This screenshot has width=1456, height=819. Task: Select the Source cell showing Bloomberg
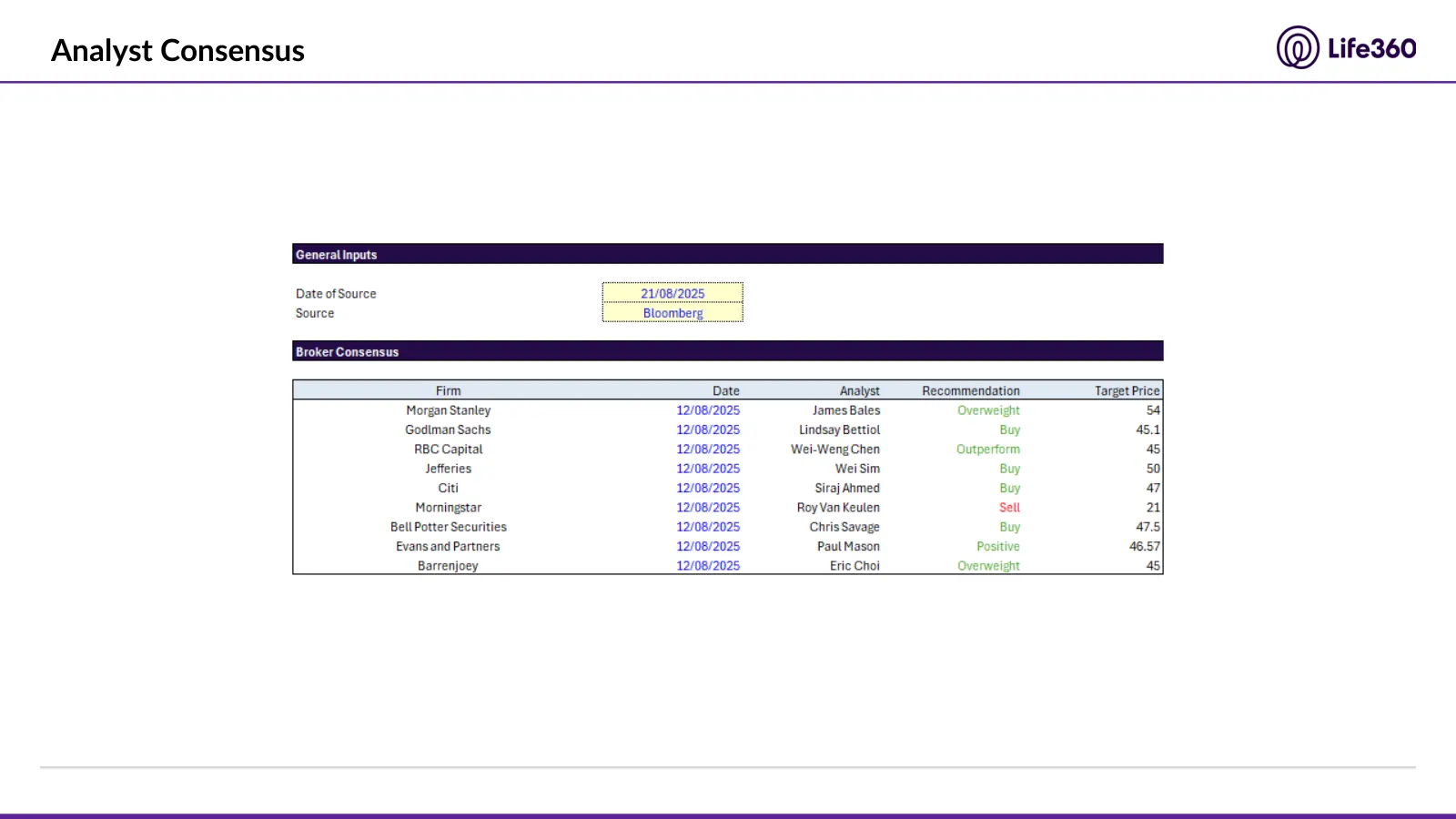(672, 313)
